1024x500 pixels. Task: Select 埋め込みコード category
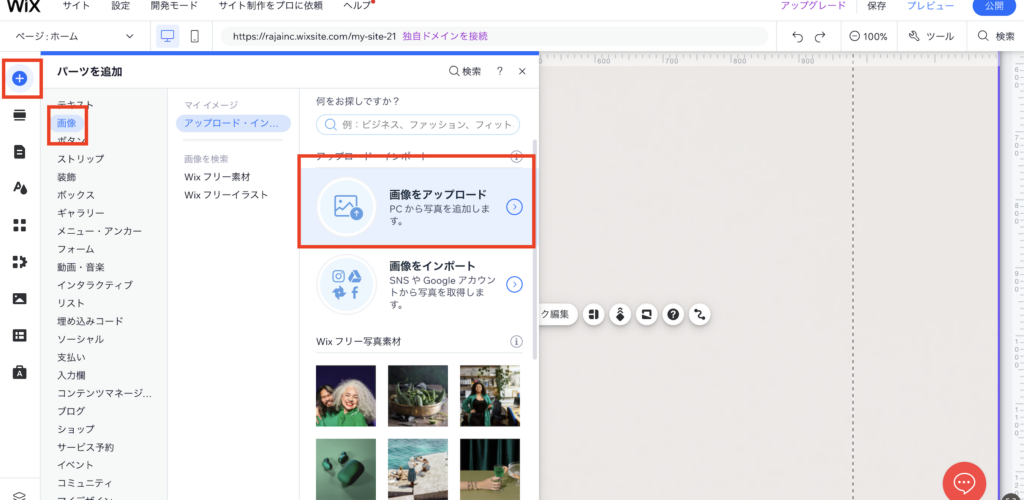click(90, 321)
